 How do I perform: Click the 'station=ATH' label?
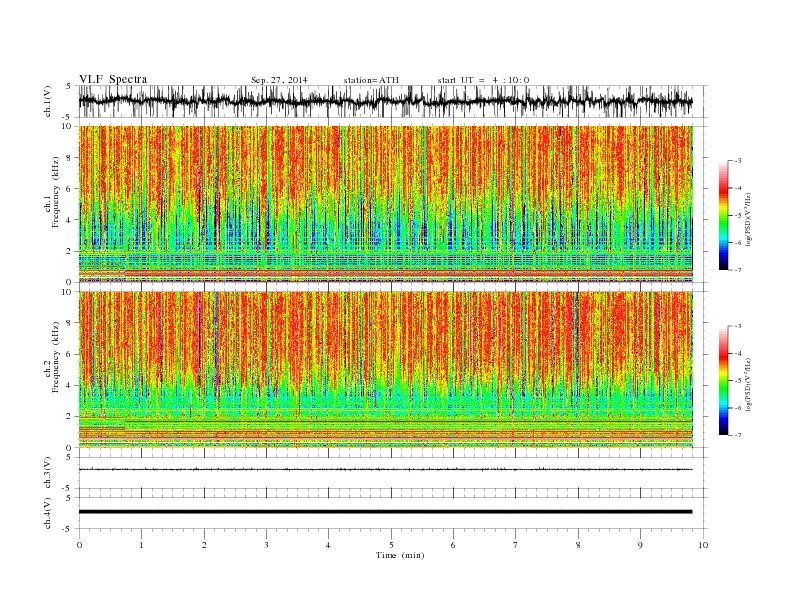tap(371, 80)
